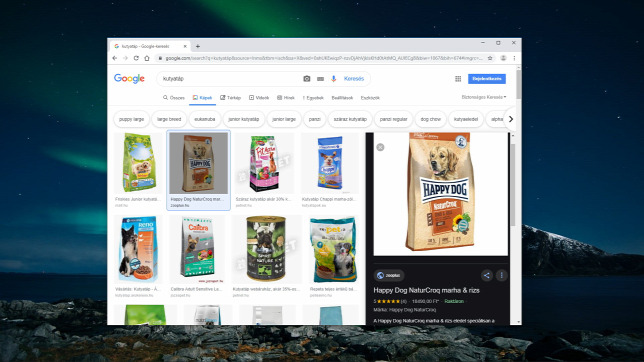Open the Google apps grid icon
The width and height of the screenshot is (644, 362).
pos(458,78)
